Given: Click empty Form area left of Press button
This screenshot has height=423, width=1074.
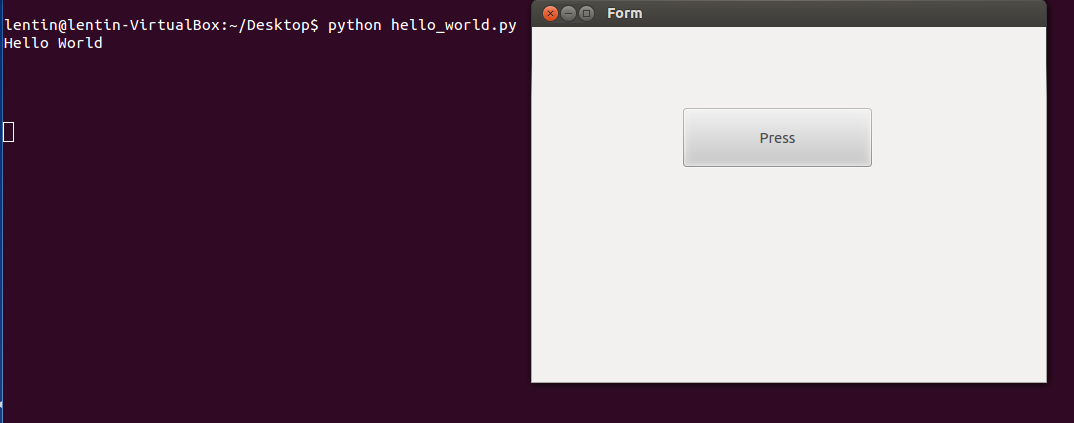Looking at the screenshot, I should coord(606,138).
